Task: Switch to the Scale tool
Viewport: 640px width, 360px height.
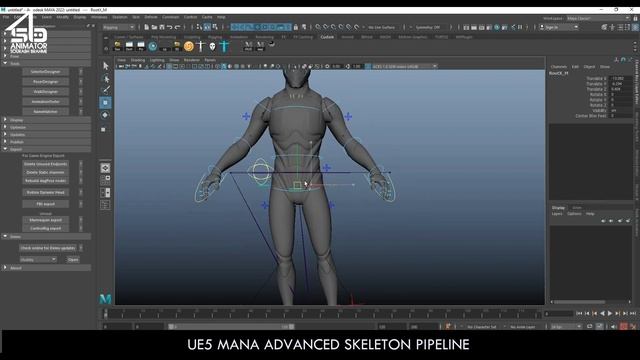Action: pyautogui.click(x=104, y=129)
